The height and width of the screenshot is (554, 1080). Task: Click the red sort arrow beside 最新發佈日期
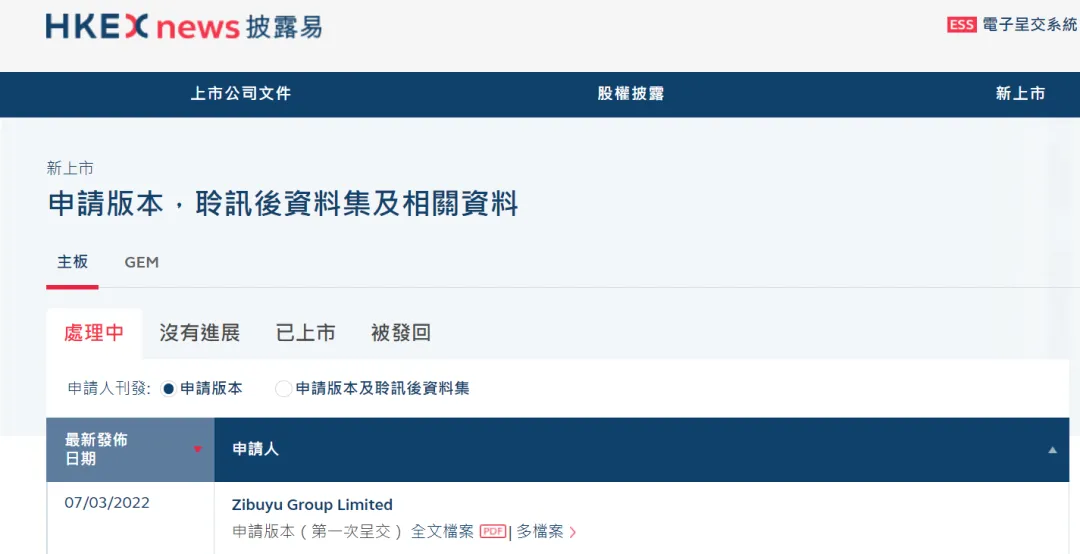[x=198, y=449]
